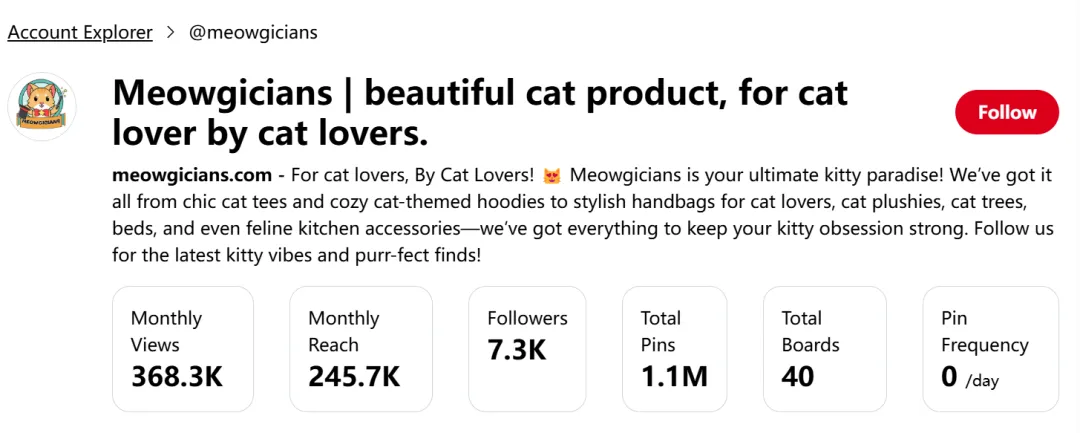1080x433 pixels.
Task: Click the 7.3K followers count
Action: (517, 350)
